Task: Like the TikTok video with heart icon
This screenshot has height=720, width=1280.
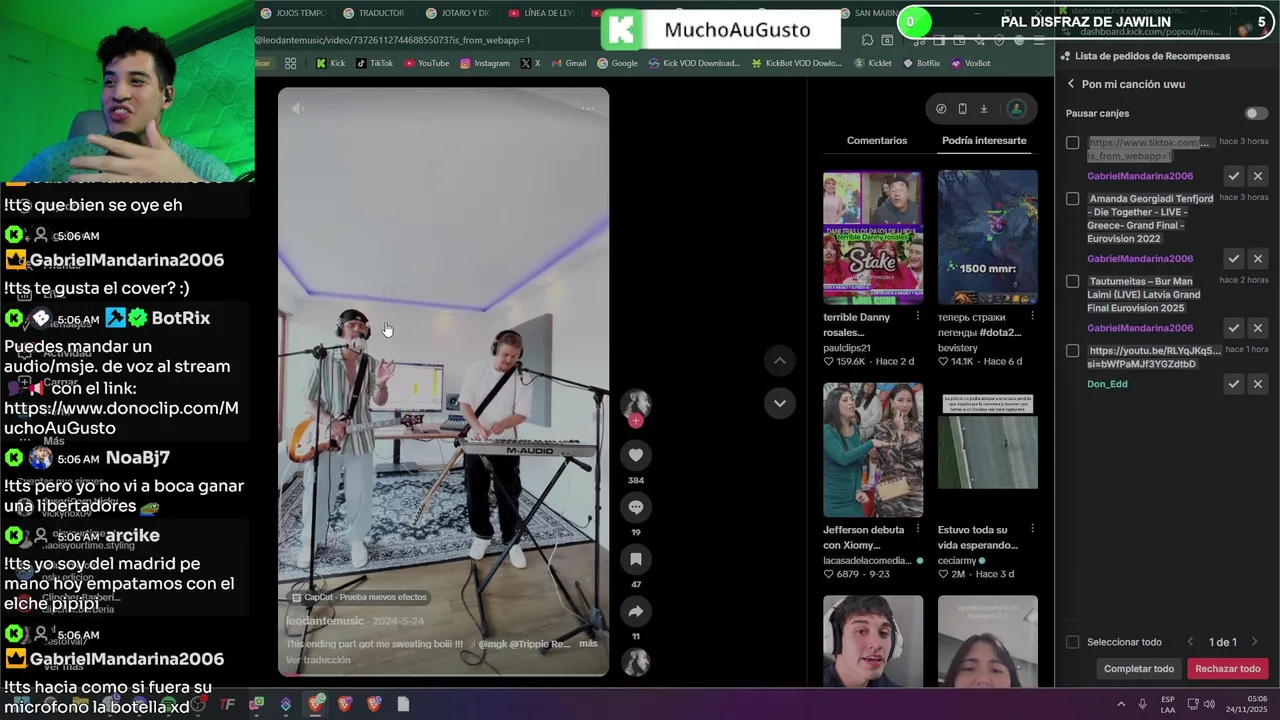Action: (635, 455)
